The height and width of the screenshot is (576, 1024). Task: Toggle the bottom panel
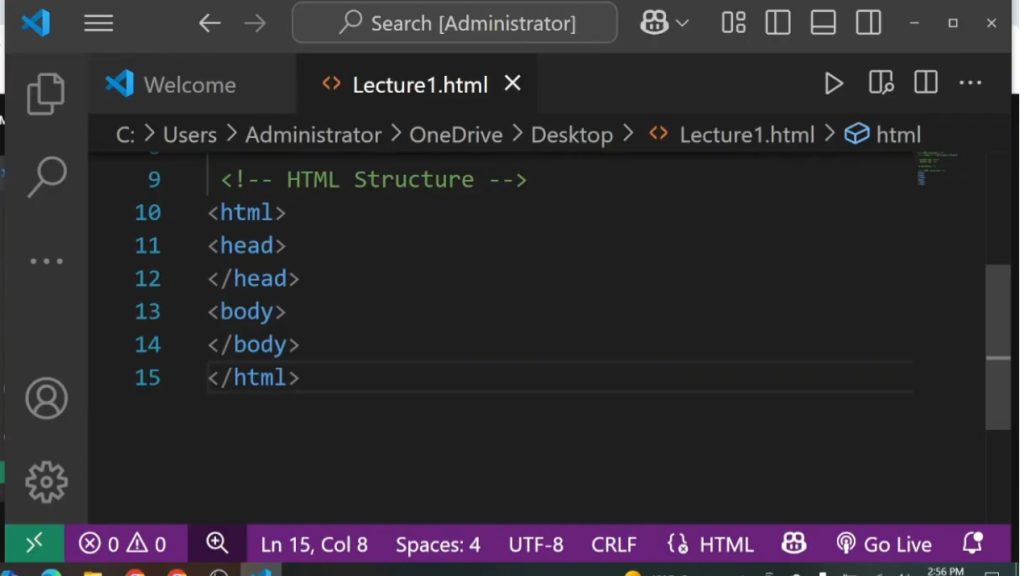[823, 23]
